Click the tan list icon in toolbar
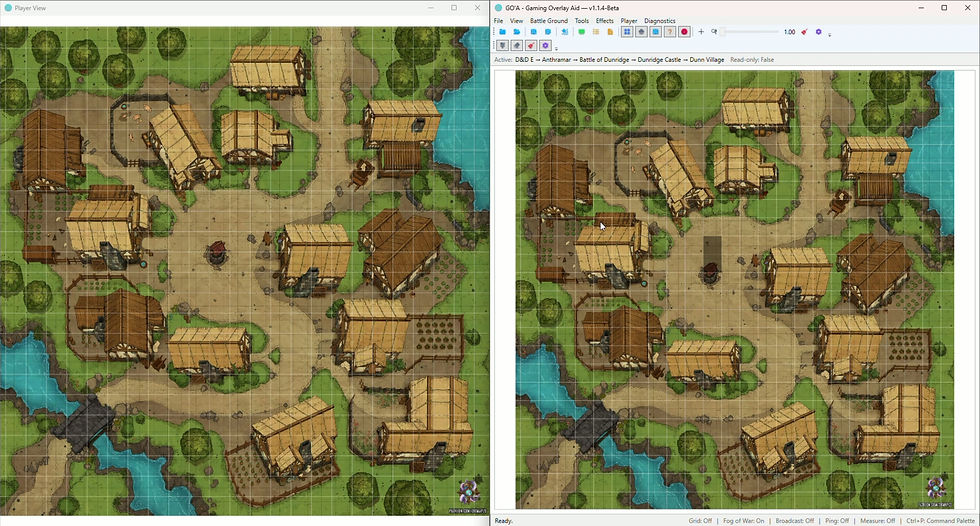The image size is (980, 526). (x=596, y=32)
